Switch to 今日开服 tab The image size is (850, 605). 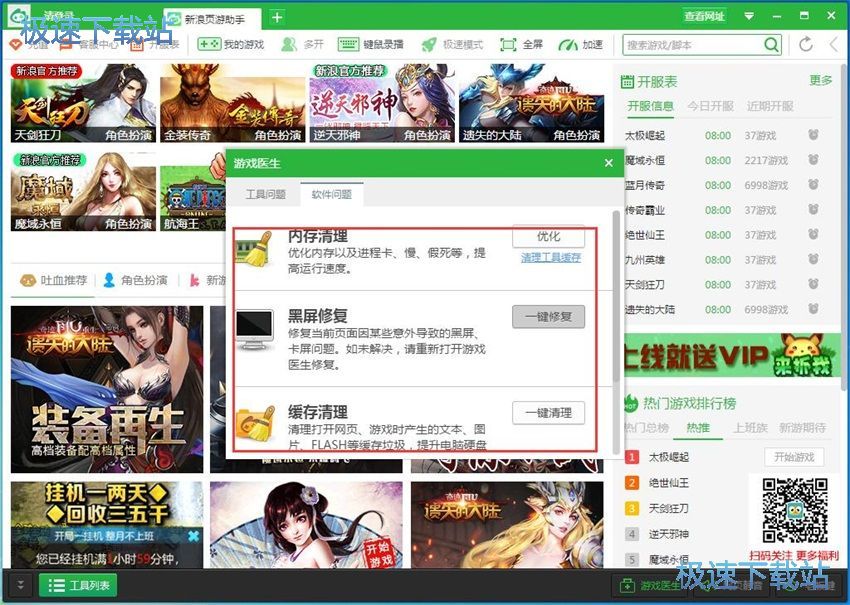click(x=710, y=106)
